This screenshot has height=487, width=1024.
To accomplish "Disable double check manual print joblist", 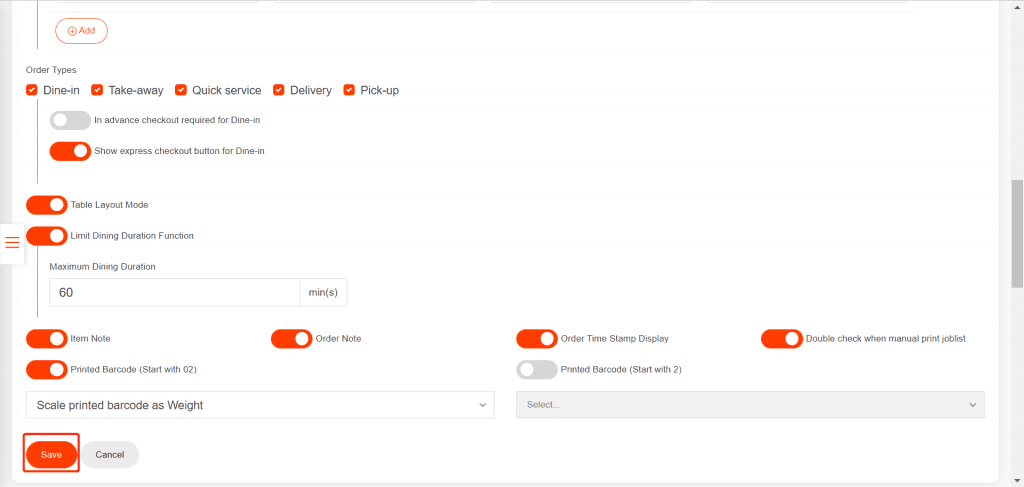I will [781, 339].
